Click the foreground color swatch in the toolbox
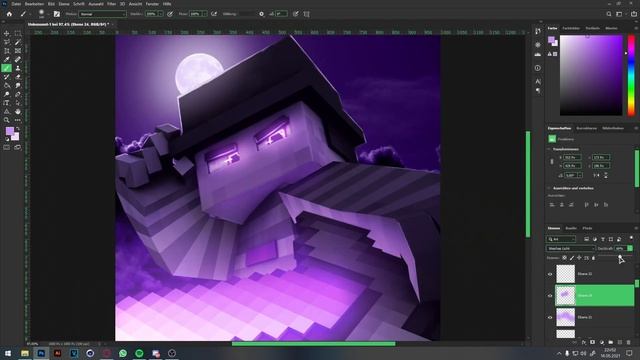The width and height of the screenshot is (640, 360). (x=9, y=131)
